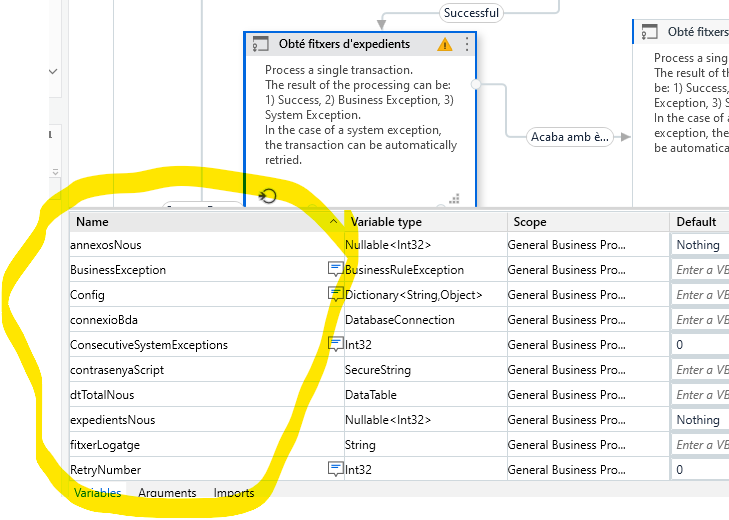Open the annotation icon for Config variable
This screenshot has height=520, width=729.
pos(335,294)
